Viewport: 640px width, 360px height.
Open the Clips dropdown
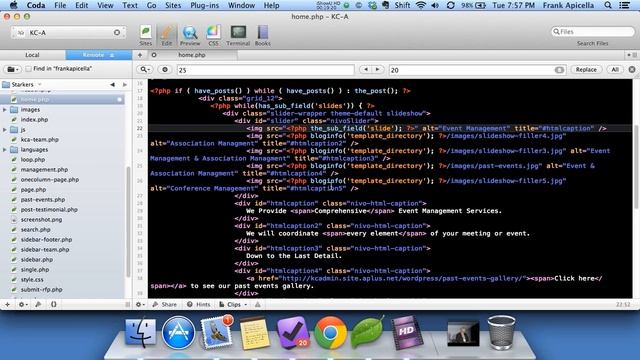[233, 304]
